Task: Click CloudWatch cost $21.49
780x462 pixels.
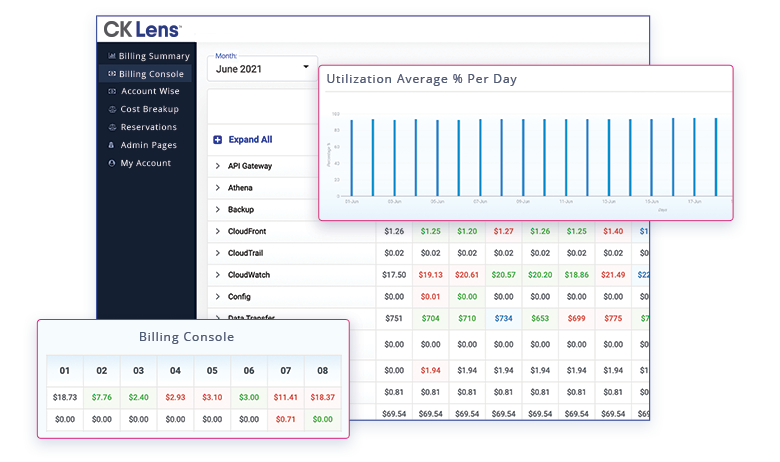Action: click(x=613, y=275)
